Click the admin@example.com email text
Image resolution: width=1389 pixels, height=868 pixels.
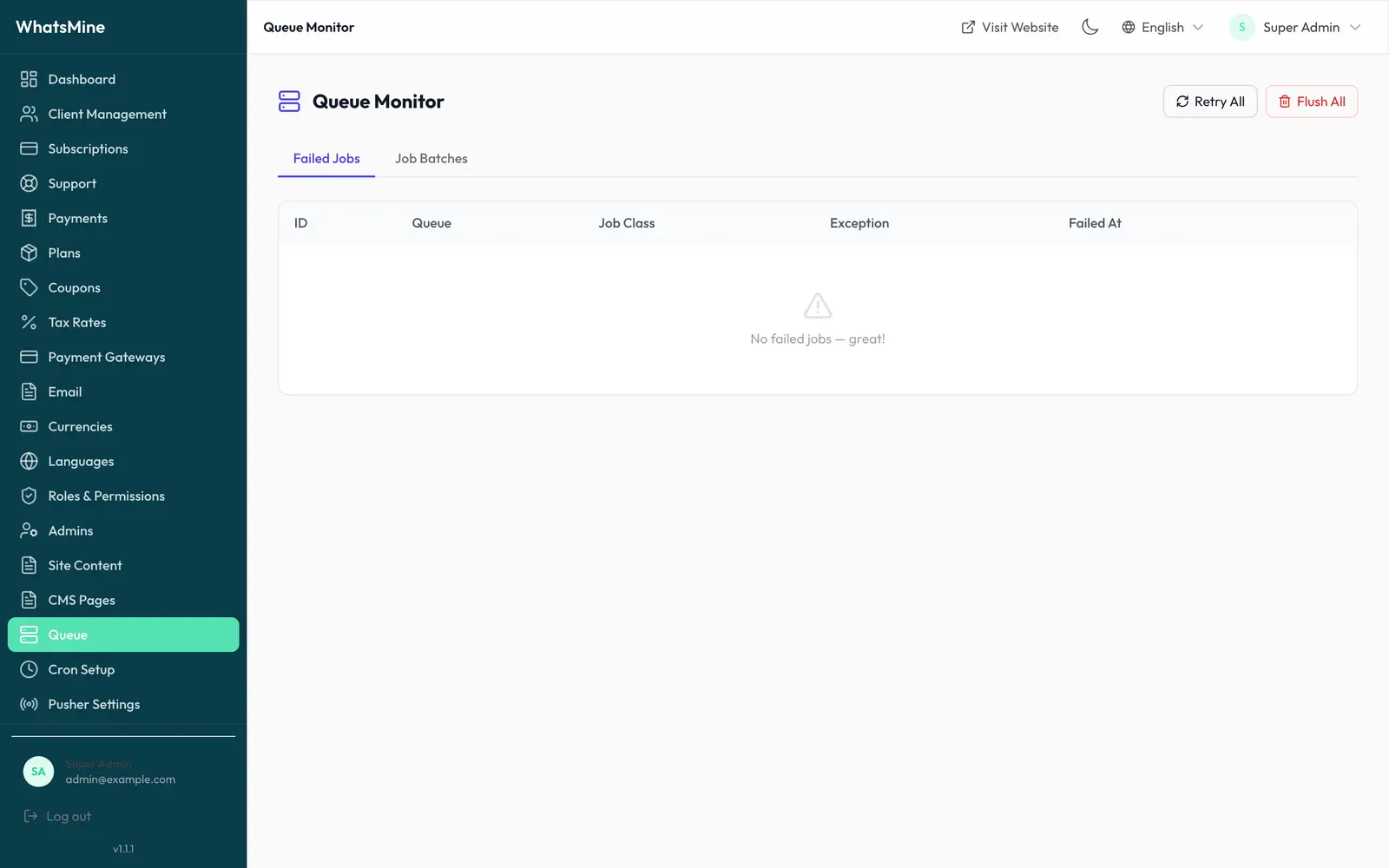tap(121, 779)
